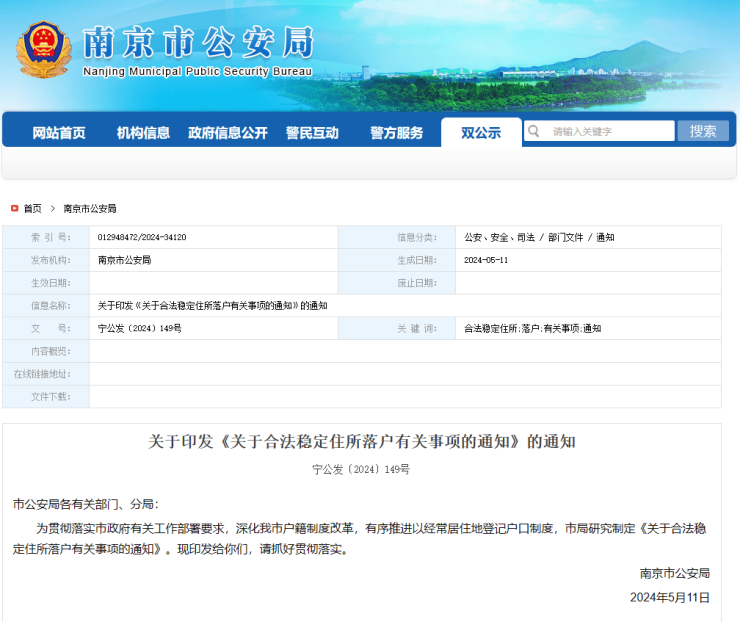The width and height of the screenshot is (740, 622).
Task: Navigate to the 警方服务 menu item
Action: coord(396,132)
